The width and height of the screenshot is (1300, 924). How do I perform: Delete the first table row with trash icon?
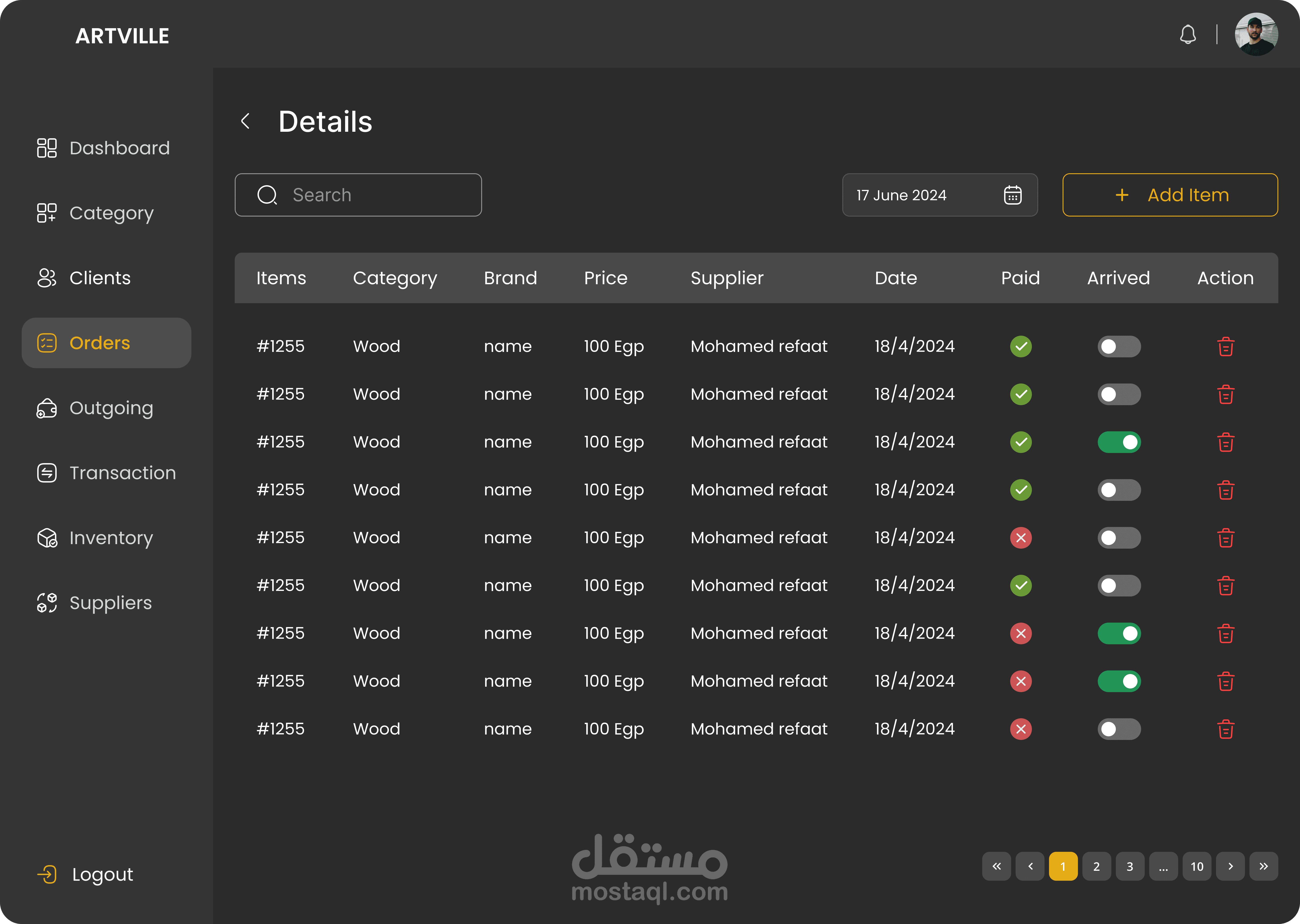point(1226,346)
